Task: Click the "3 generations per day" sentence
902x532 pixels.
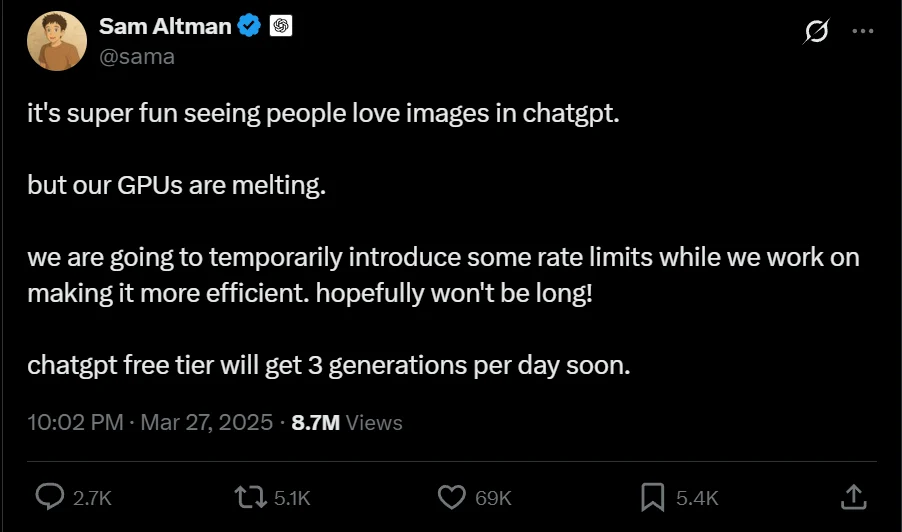Action: click(x=329, y=365)
